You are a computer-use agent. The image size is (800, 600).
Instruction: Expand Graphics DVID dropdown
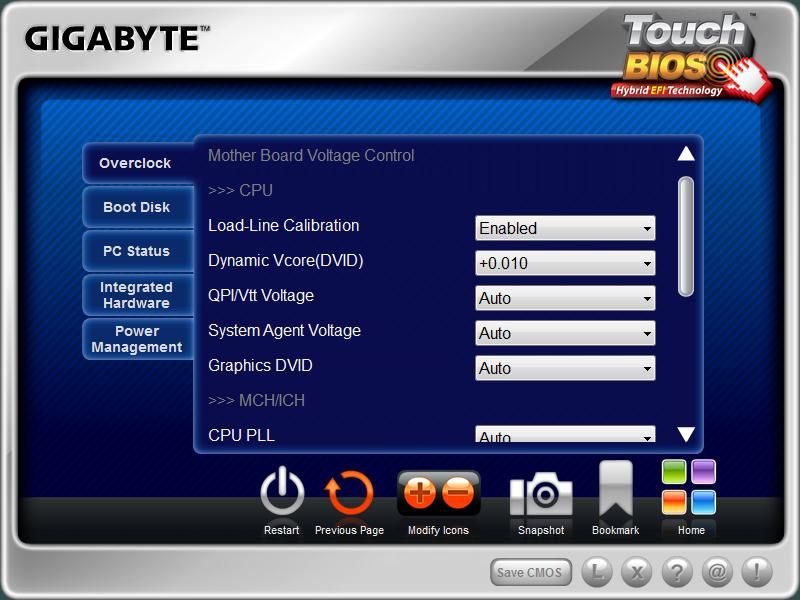point(565,368)
